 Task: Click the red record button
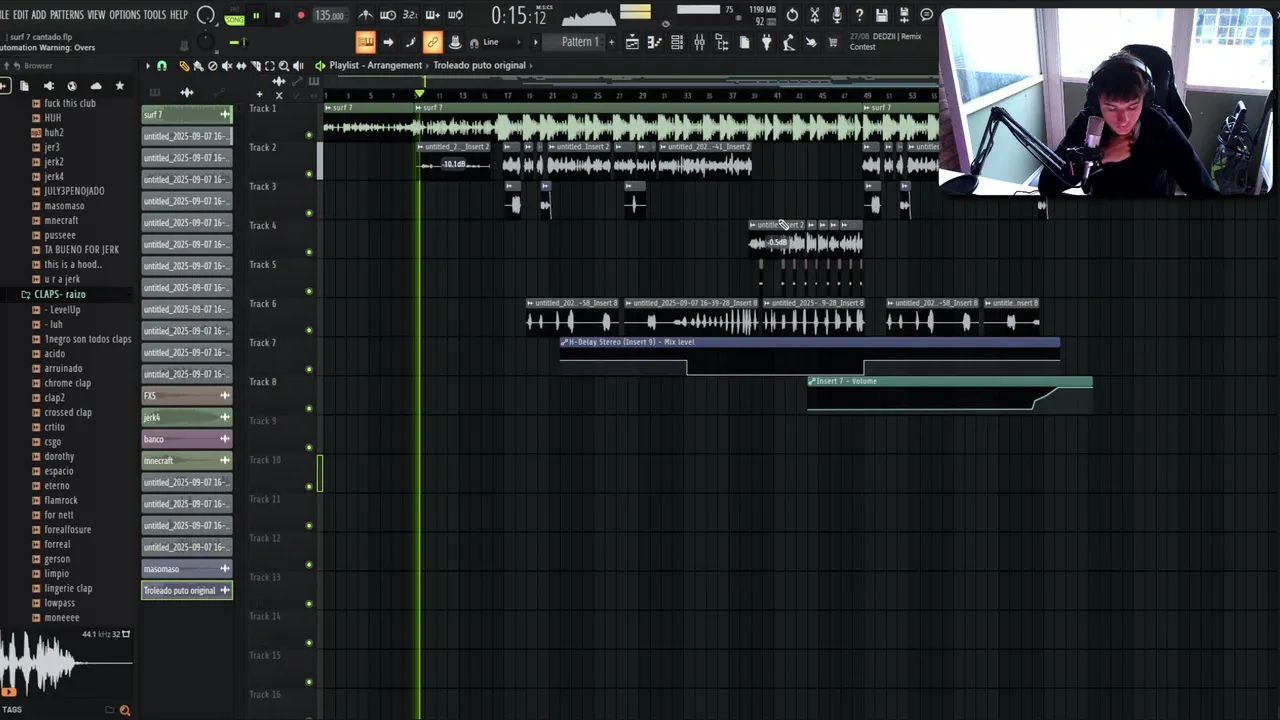[x=300, y=15]
